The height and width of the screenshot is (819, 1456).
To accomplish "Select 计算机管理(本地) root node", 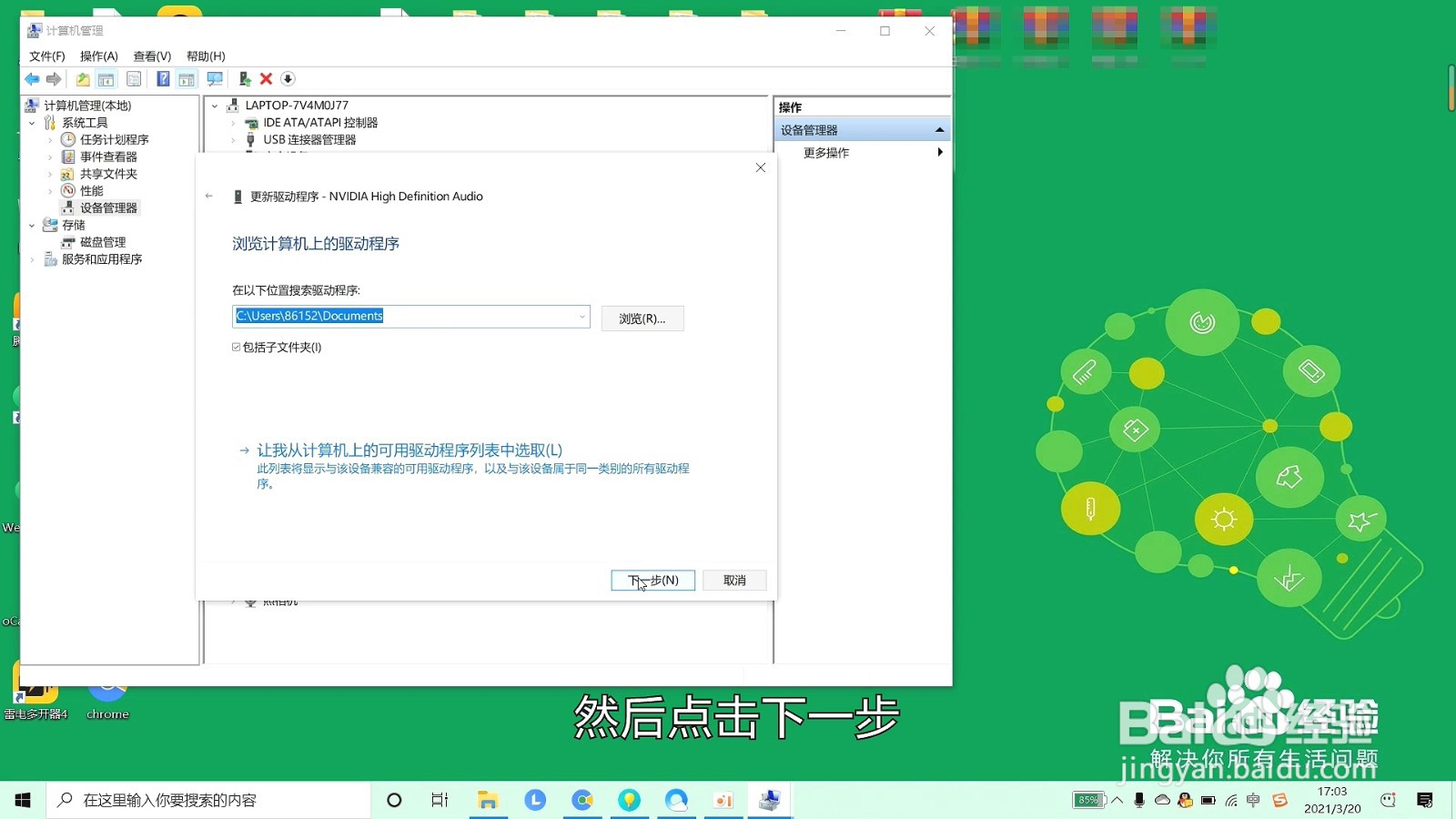I will pos(87,106).
